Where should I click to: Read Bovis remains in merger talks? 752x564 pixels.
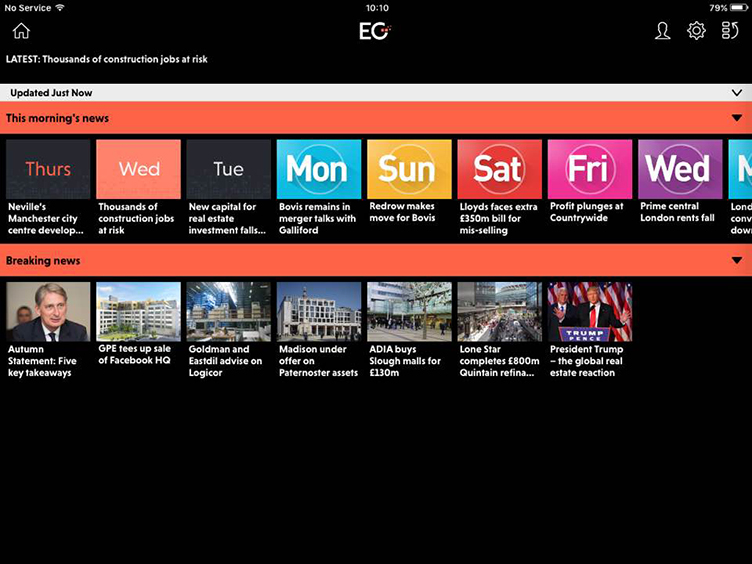click(x=317, y=218)
